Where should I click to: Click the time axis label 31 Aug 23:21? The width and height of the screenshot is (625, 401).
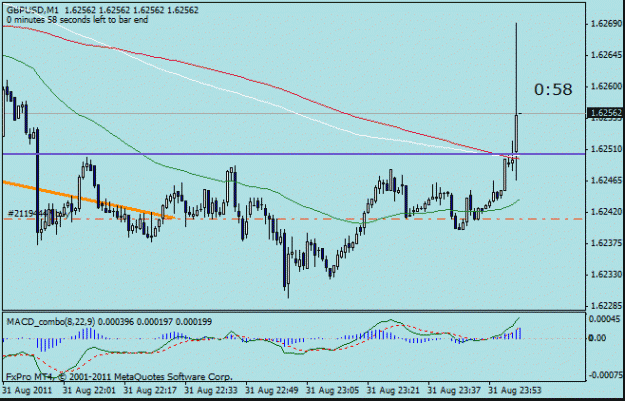[x=393, y=389]
